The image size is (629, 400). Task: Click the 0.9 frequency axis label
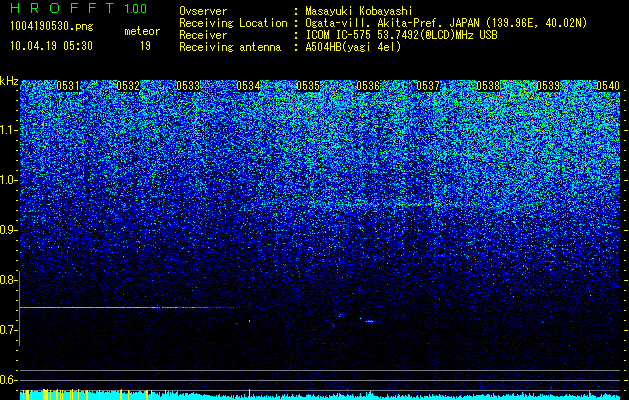pyautogui.click(x=8, y=230)
